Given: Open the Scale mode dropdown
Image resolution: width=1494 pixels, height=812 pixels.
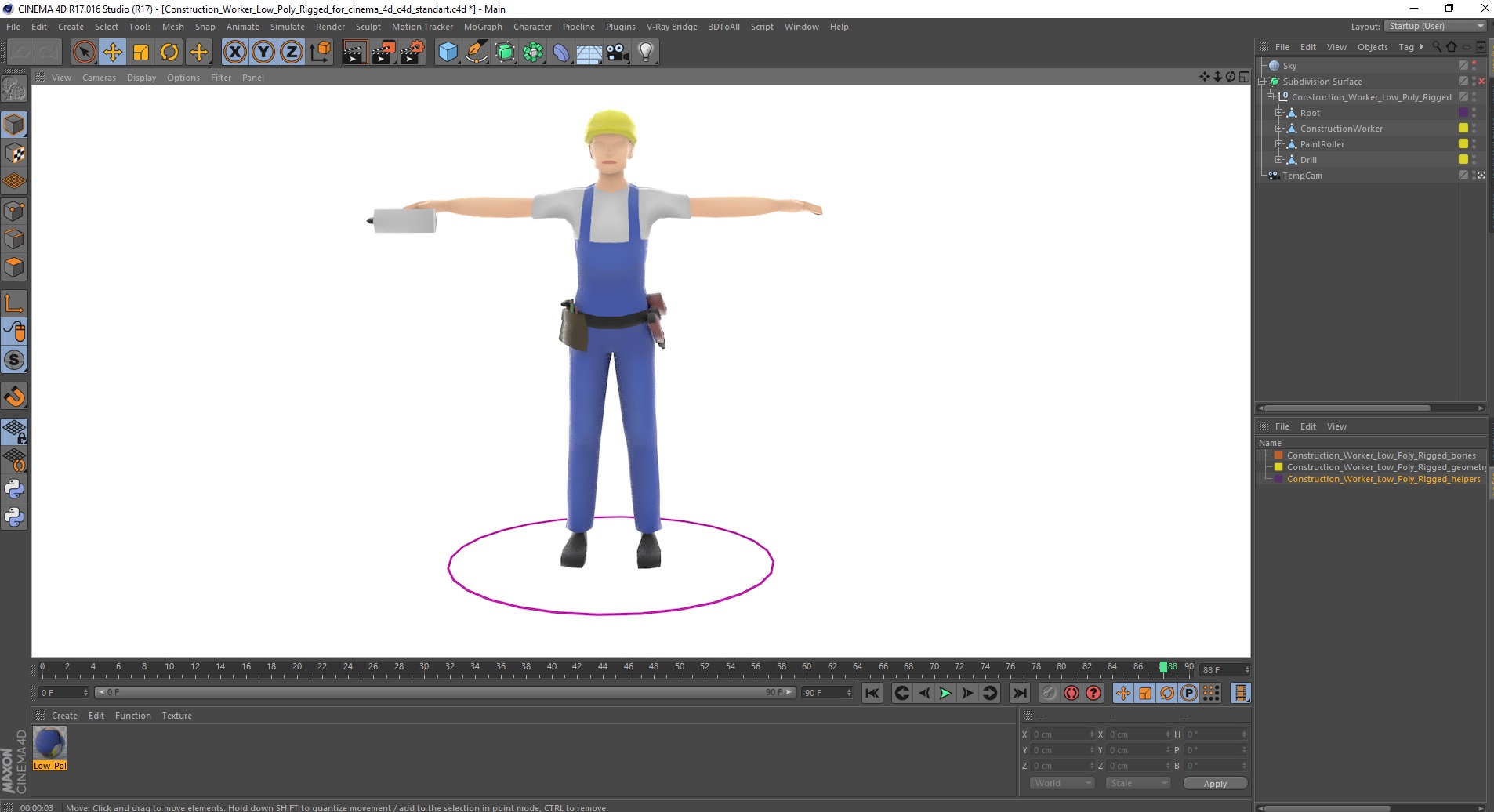Looking at the screenshot, I should pos(1137,783).
